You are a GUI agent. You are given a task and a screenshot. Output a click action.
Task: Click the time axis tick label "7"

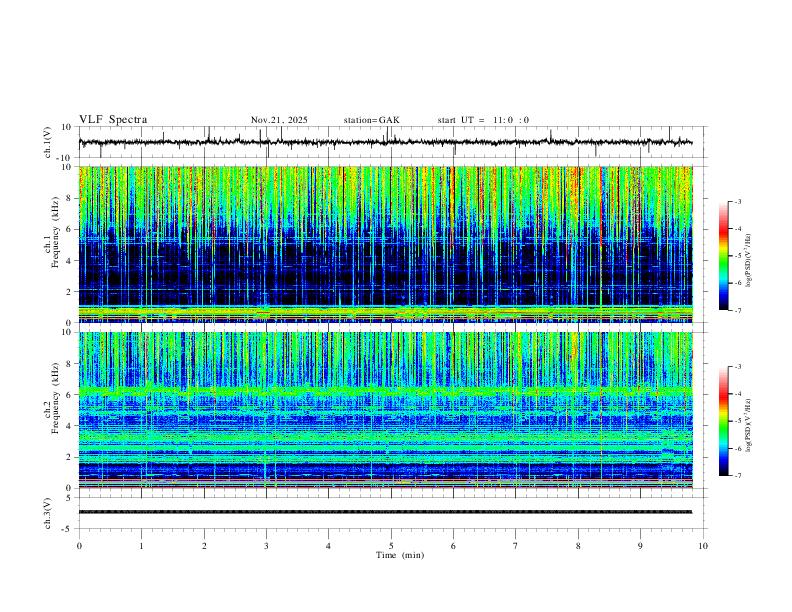coord(516,546)
